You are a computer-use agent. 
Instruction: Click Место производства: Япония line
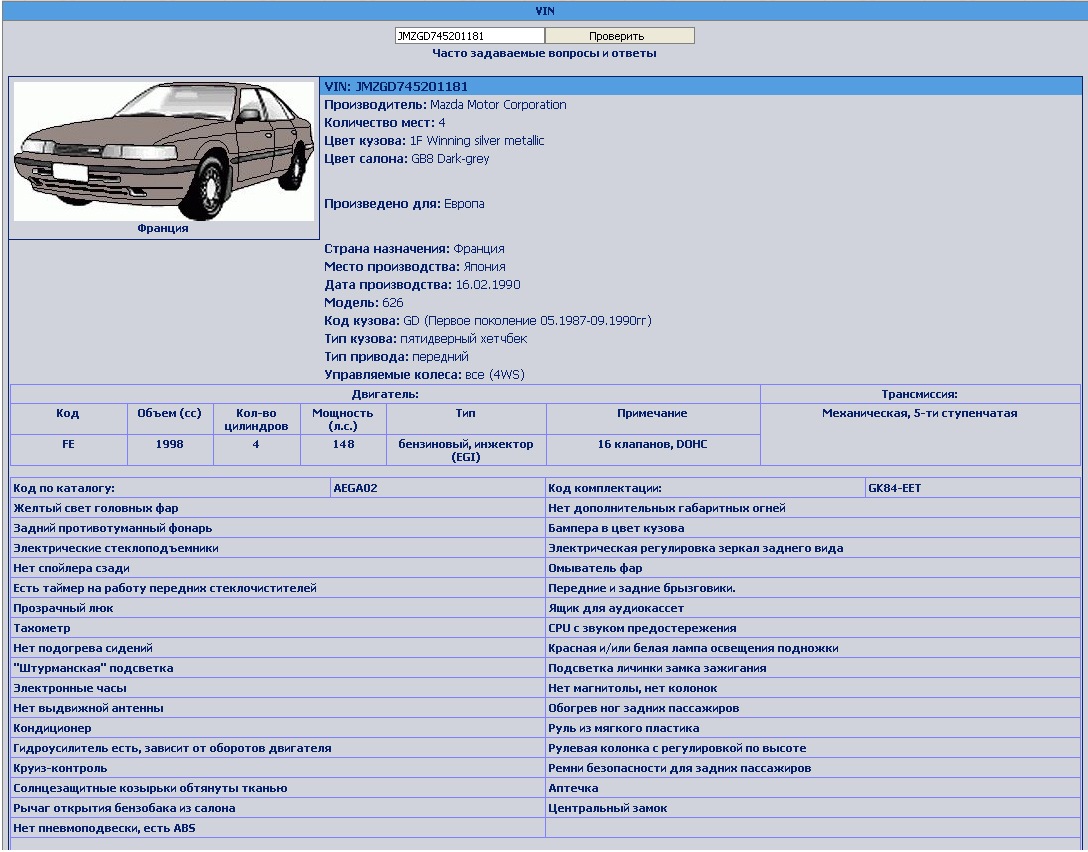click(415, 267)
